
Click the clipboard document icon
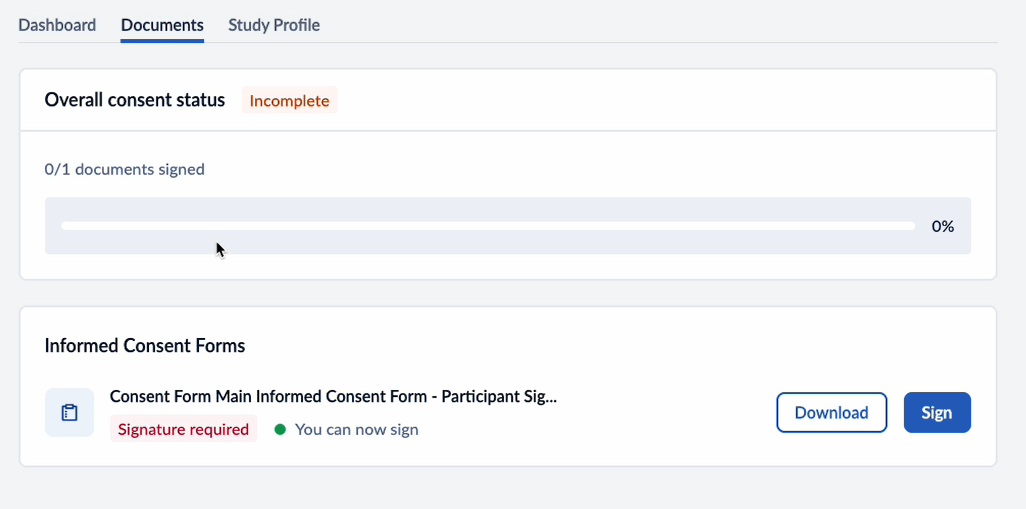69,412
